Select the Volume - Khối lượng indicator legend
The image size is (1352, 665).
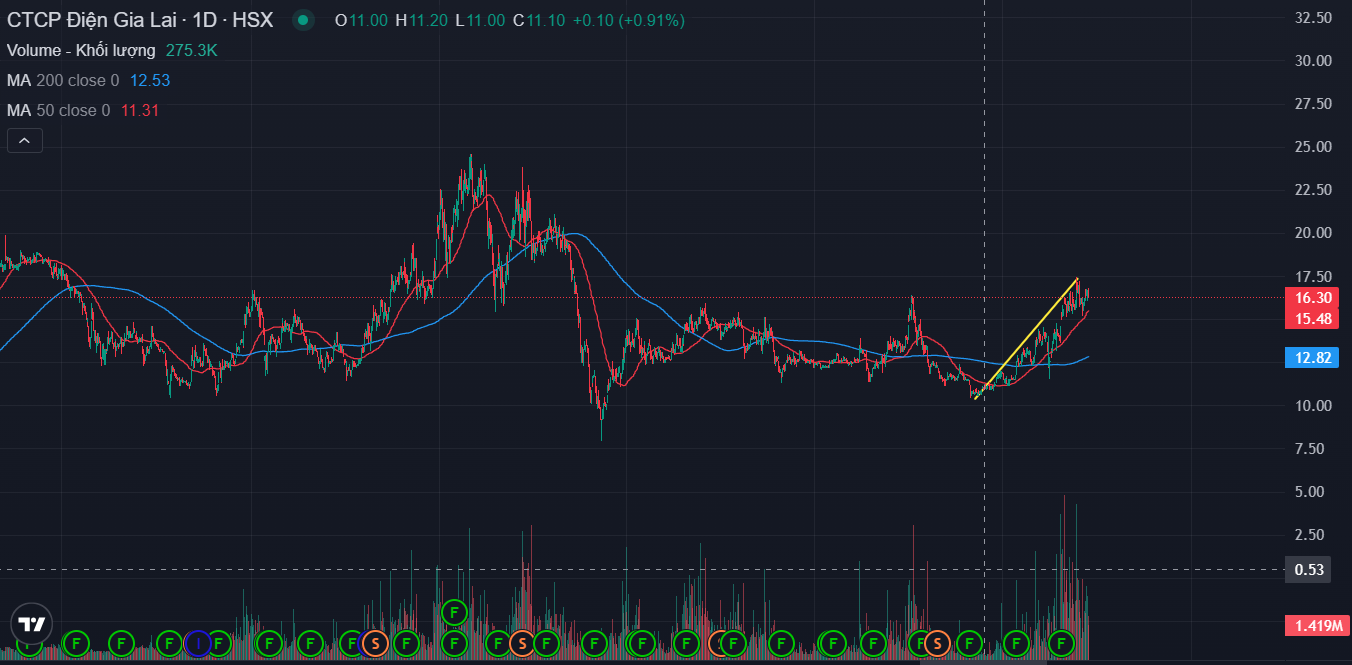pos(81,50)
